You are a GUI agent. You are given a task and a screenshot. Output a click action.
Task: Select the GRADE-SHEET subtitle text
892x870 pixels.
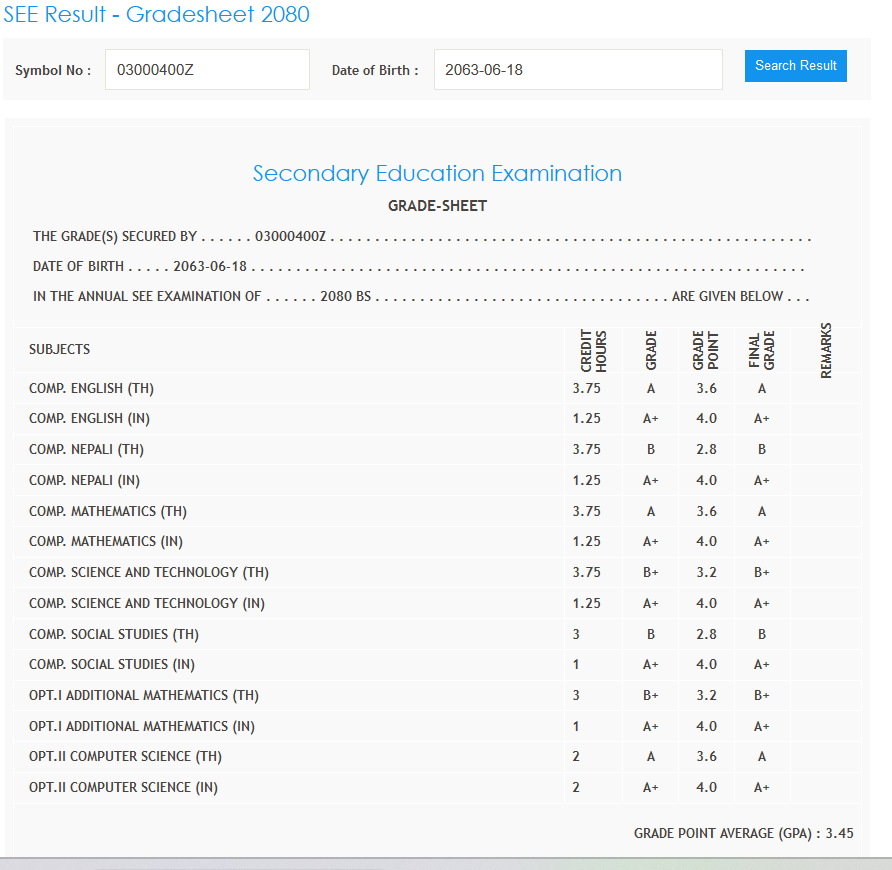pos(437,206)
